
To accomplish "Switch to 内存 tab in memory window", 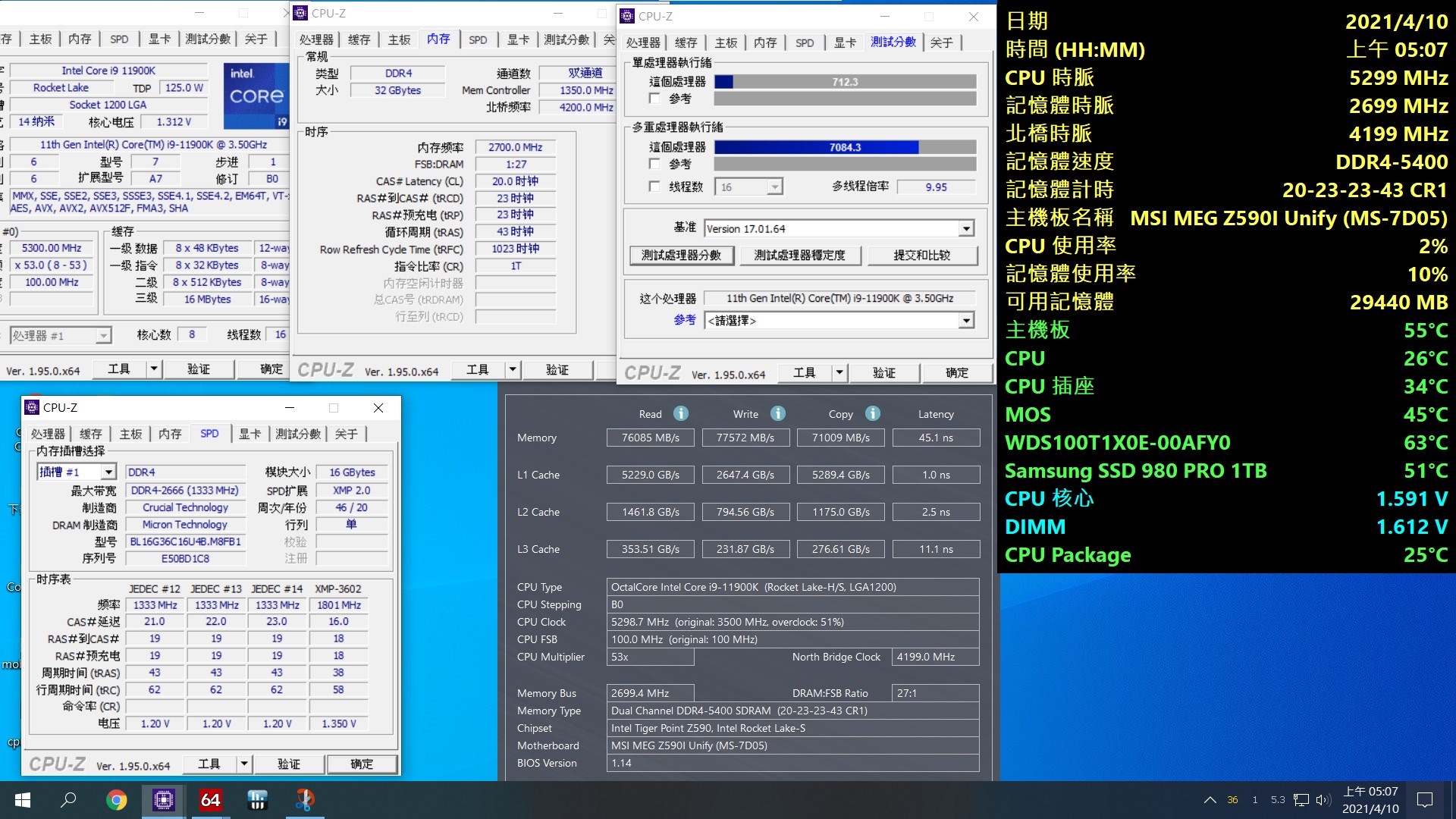I will point(438,39).
